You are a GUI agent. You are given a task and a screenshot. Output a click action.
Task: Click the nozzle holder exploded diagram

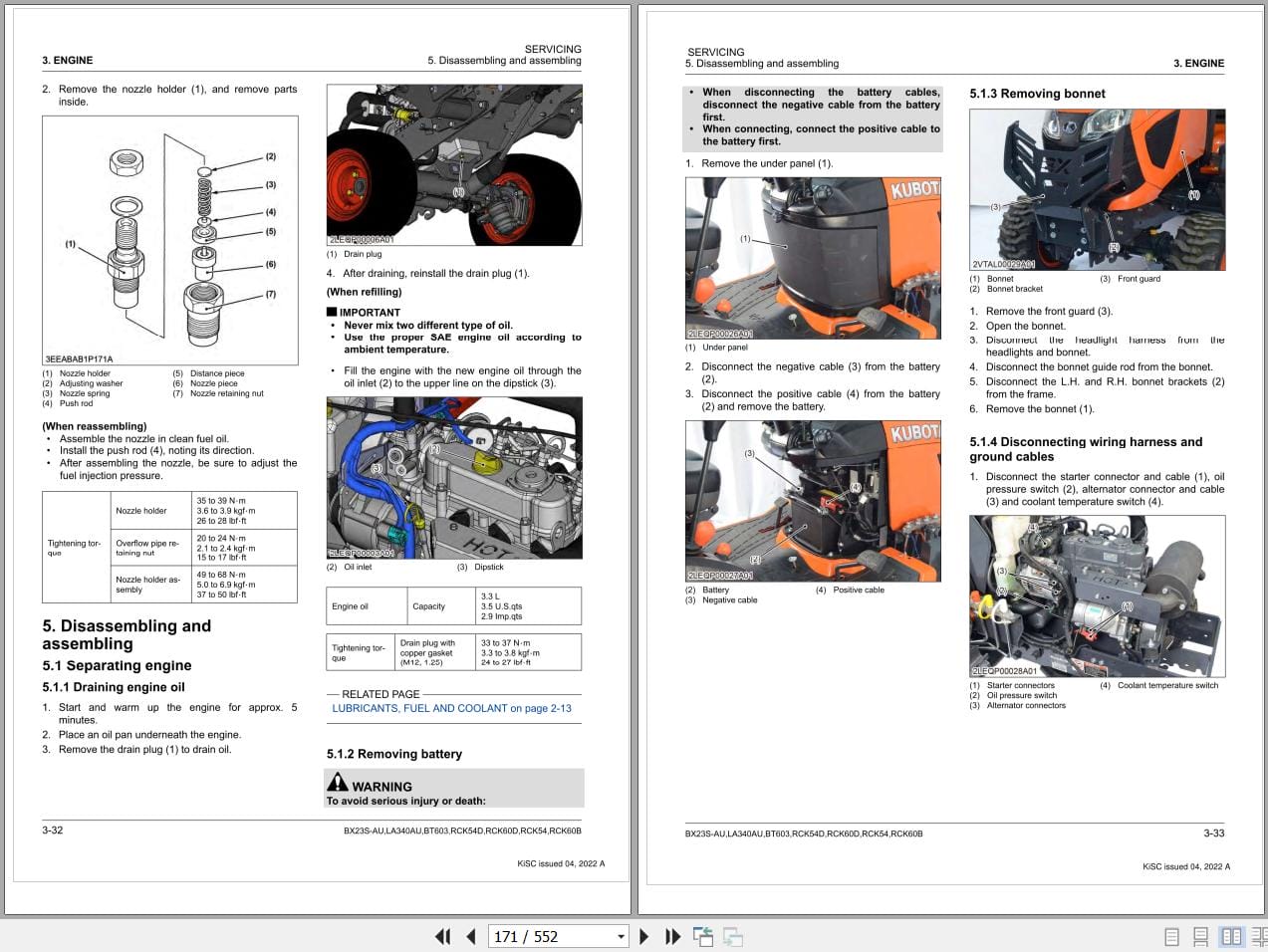pyautogui.click(x=169, y=239)
